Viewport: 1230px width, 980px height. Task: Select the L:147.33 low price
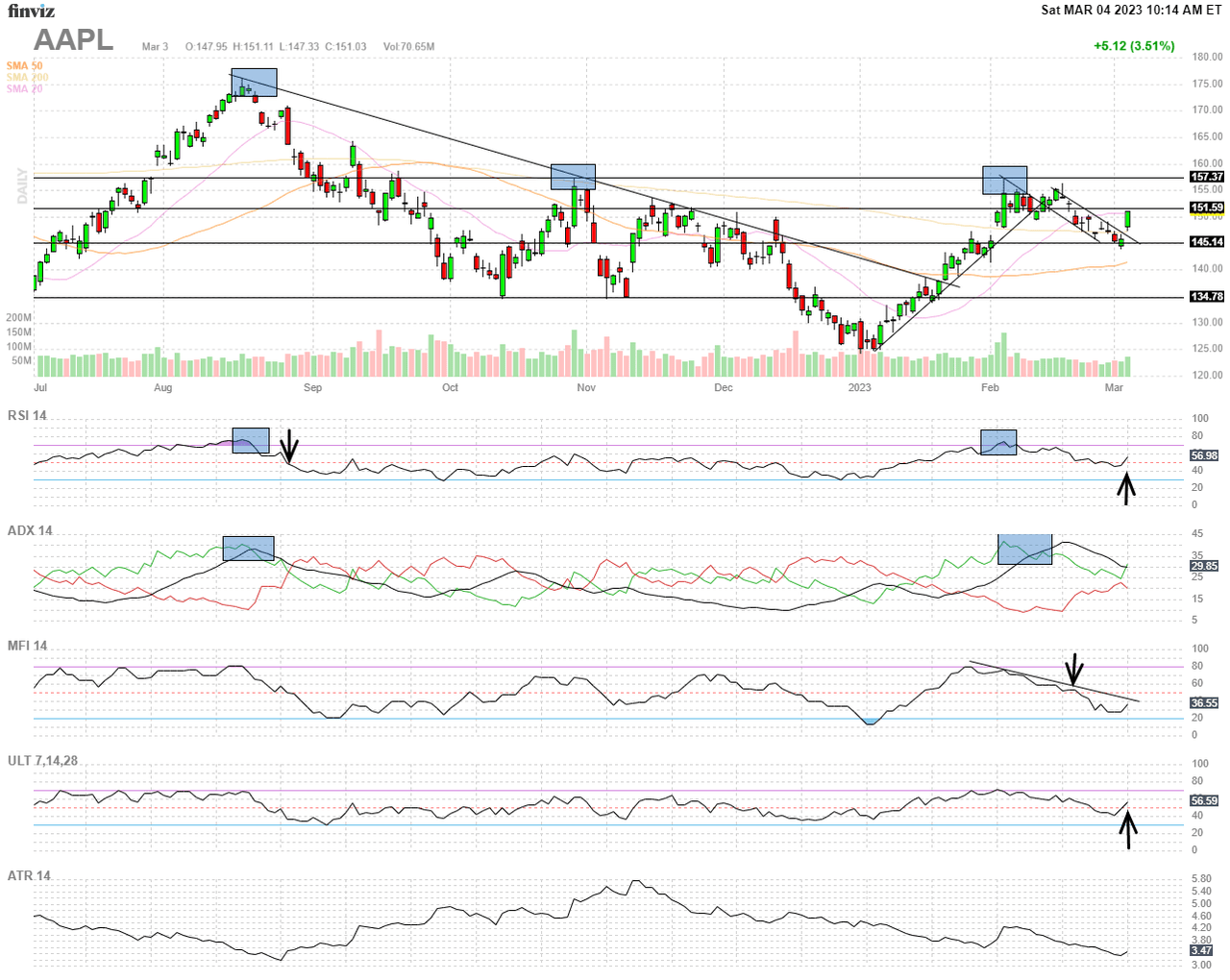point(299,46)
